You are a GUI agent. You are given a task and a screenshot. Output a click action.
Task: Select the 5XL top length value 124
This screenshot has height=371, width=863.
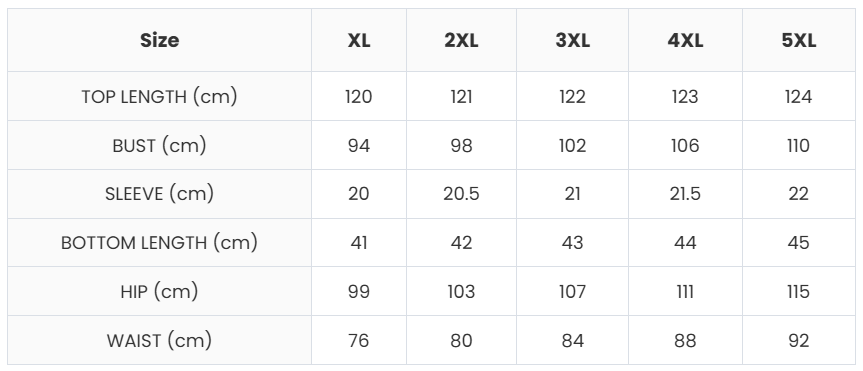coord(799,97)
